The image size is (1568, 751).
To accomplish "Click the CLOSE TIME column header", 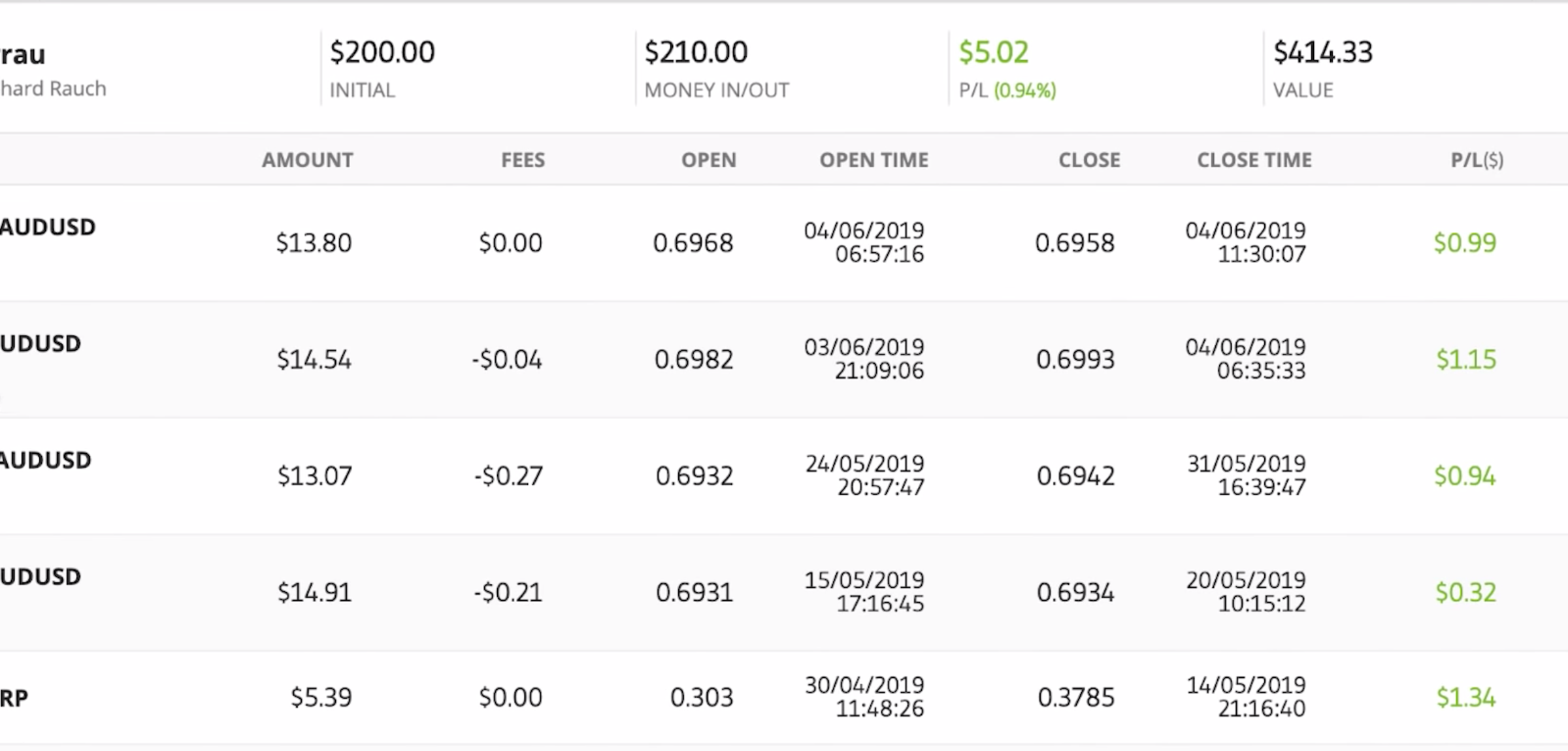I will pyautogui.click(x=1254, y=160).
